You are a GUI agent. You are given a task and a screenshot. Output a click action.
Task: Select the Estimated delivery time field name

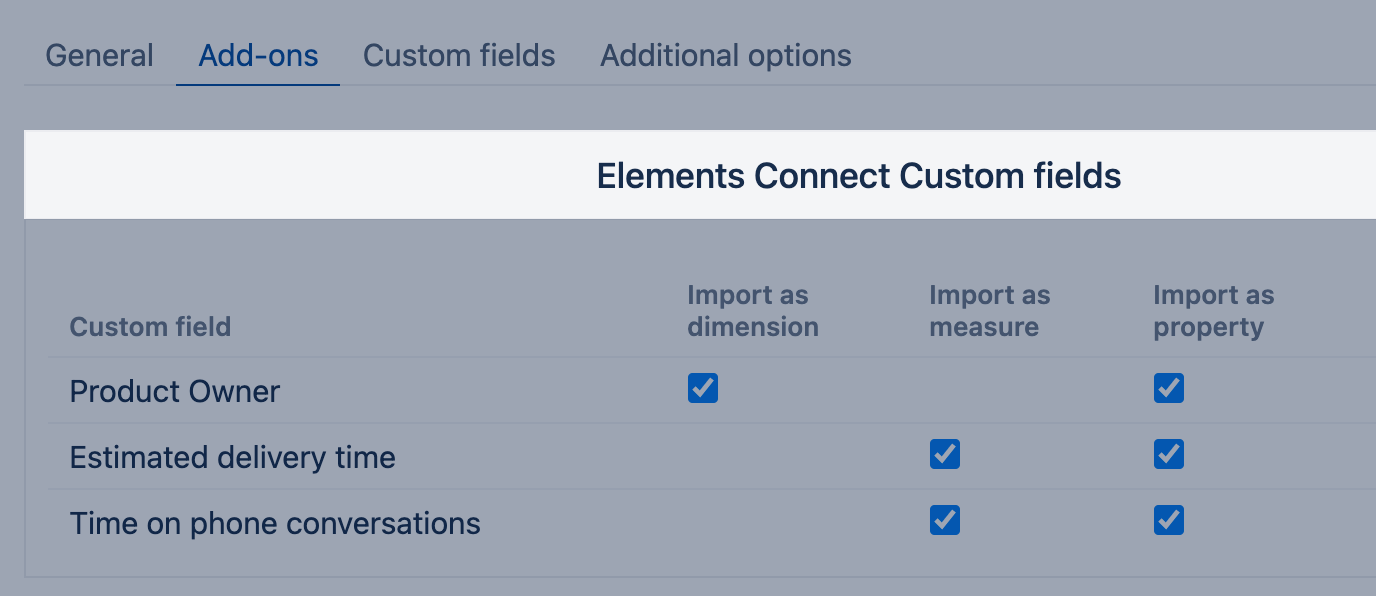click(x=233, y=457)
